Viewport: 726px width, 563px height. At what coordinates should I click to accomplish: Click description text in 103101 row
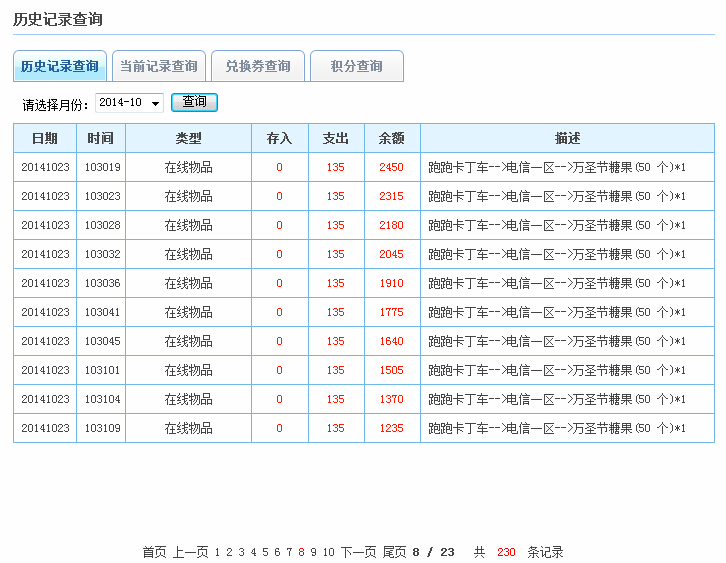557,370
